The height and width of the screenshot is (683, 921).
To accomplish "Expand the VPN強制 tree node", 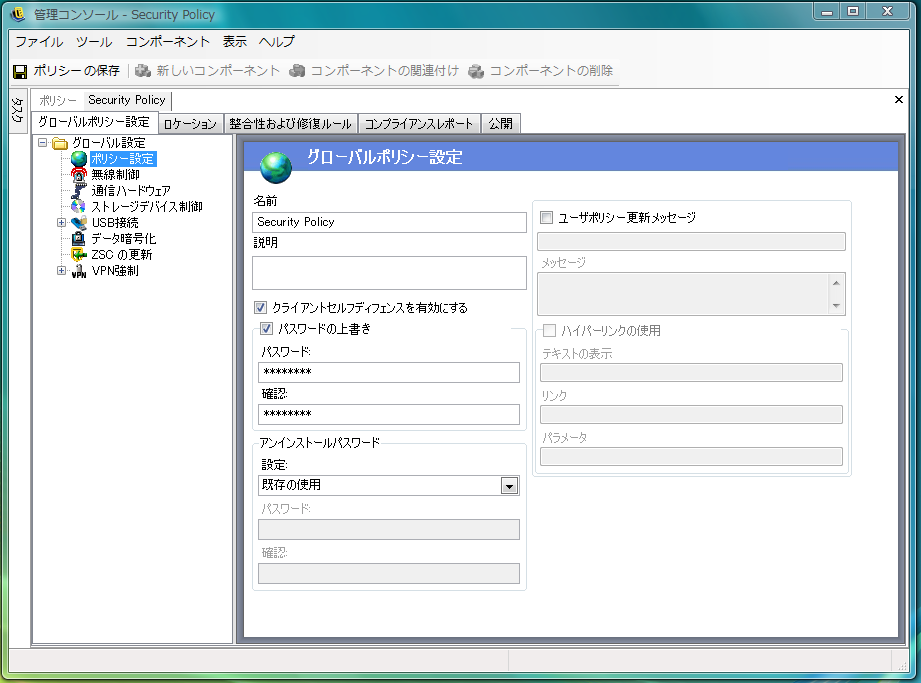I will (x=61, y=270).
